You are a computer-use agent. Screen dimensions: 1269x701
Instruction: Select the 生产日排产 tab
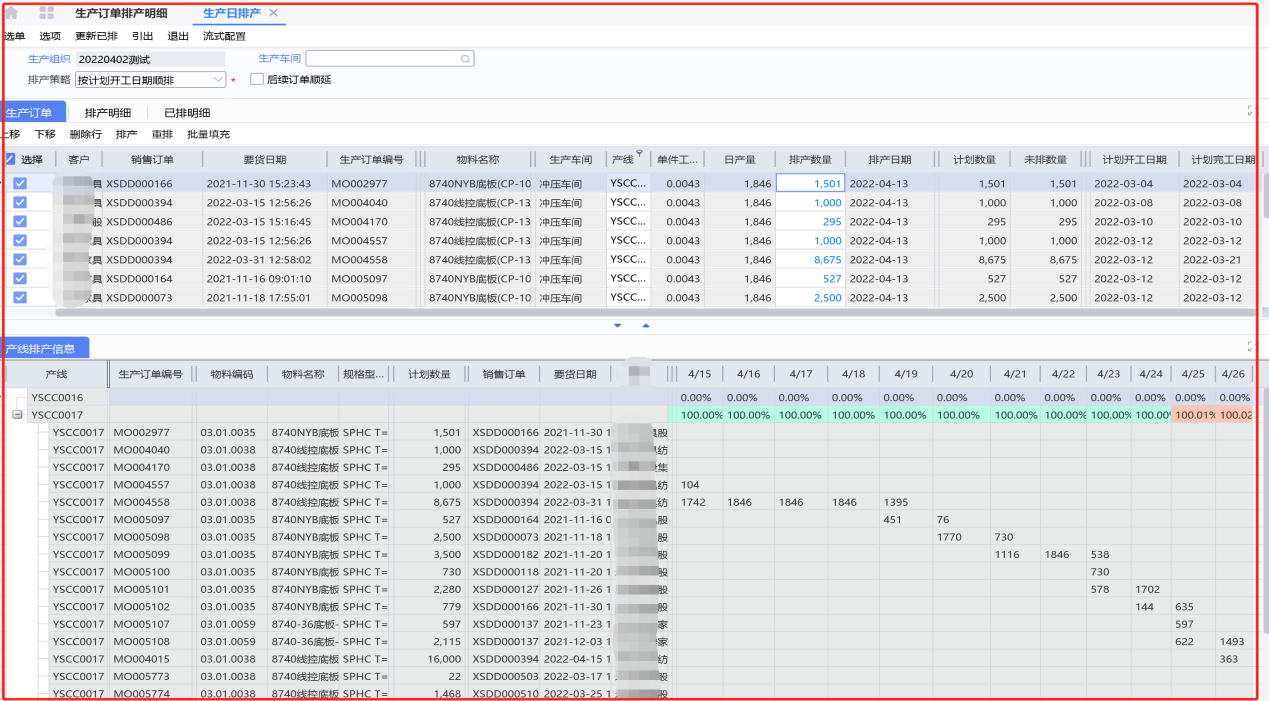tap(232, 13)
